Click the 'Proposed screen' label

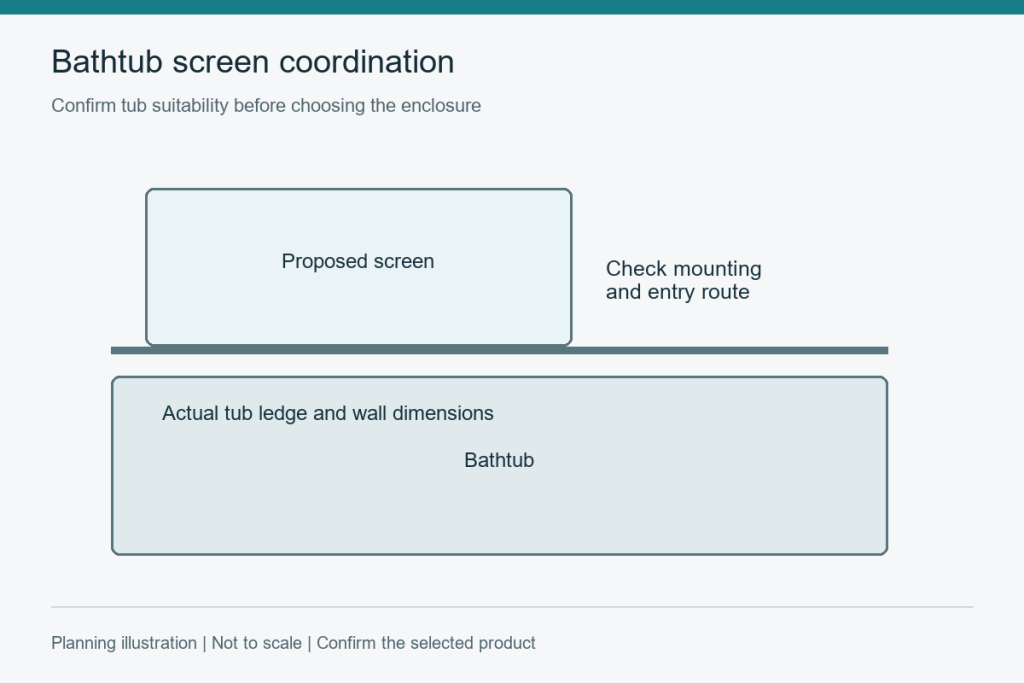pyautogui.click(x=358, y=261)
